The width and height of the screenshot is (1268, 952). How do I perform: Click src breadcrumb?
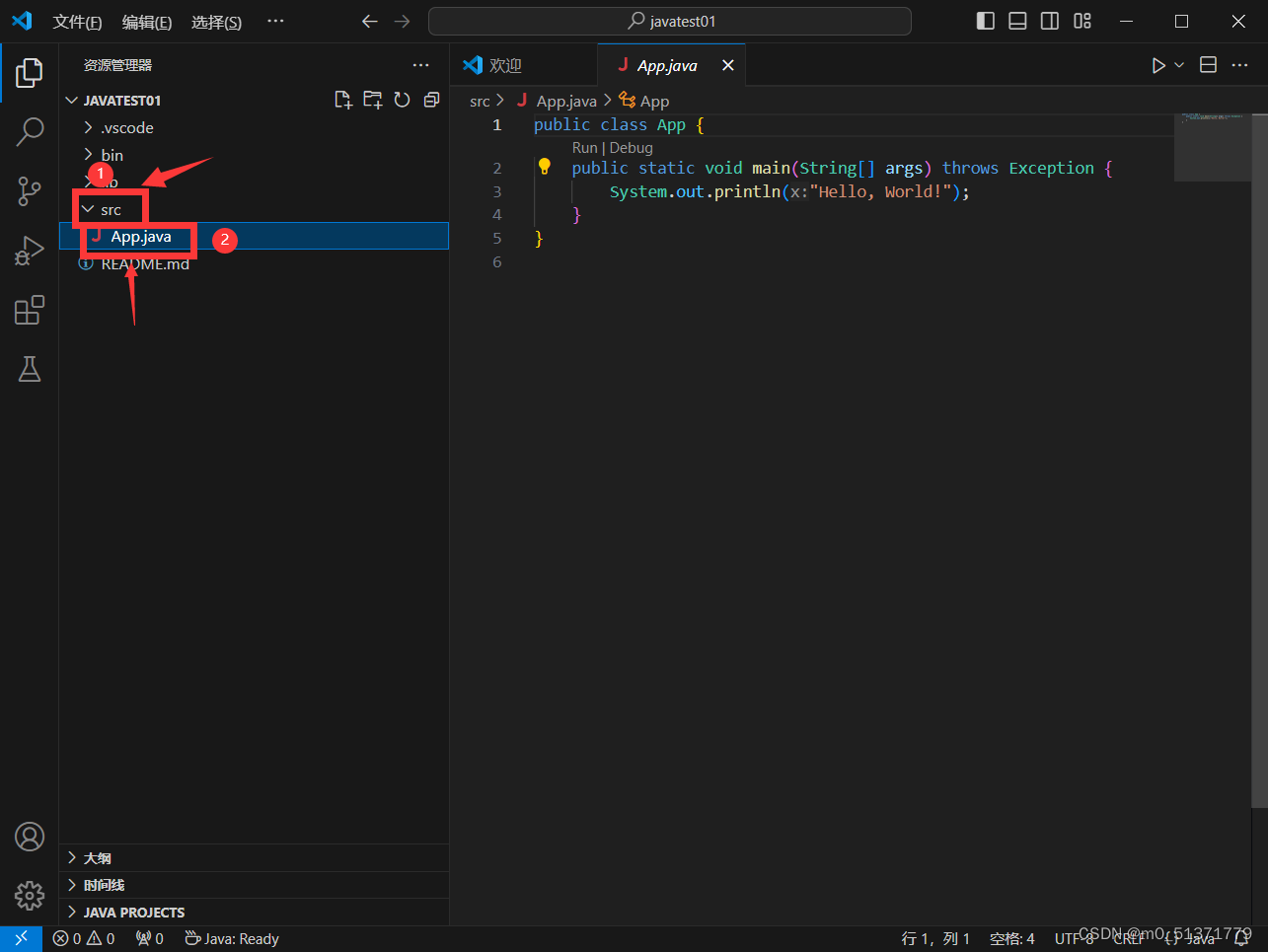(x=480, y=101)
